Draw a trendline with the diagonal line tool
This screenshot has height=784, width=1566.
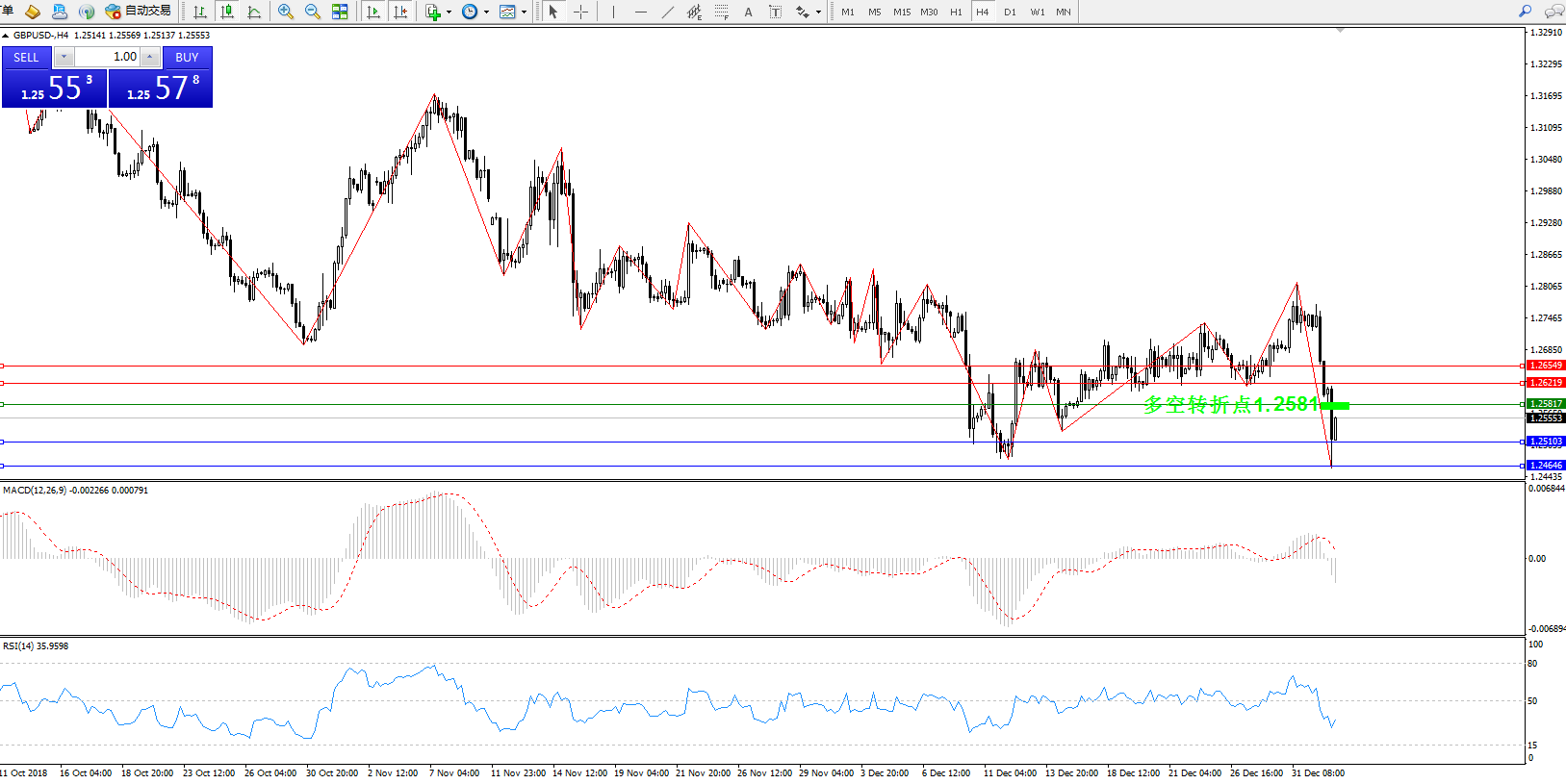[x=667, y=12]
